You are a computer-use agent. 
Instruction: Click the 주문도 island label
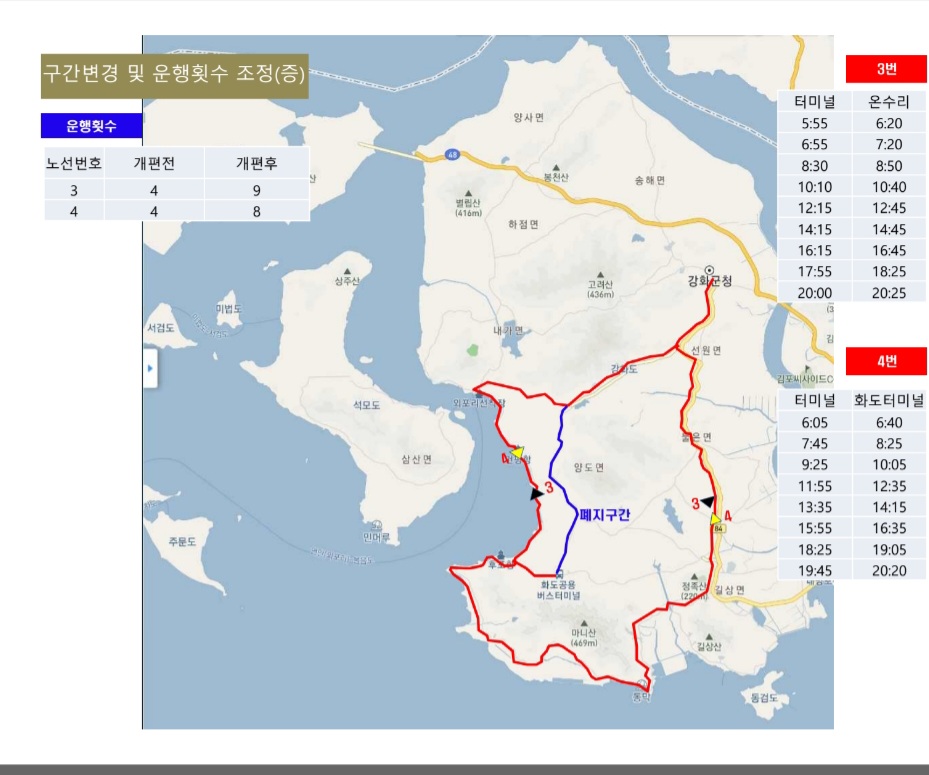[182, 542]
